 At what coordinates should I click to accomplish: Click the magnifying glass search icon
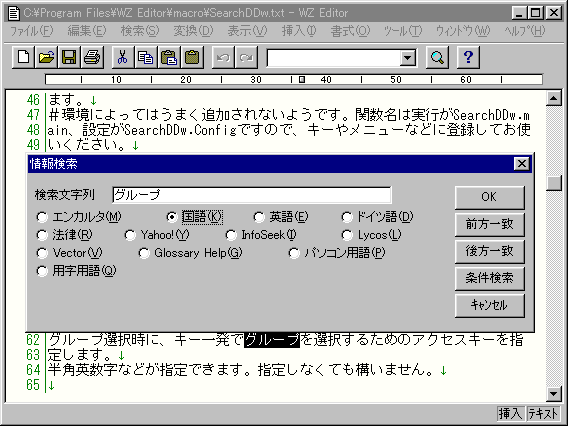(x=437, y=57)
